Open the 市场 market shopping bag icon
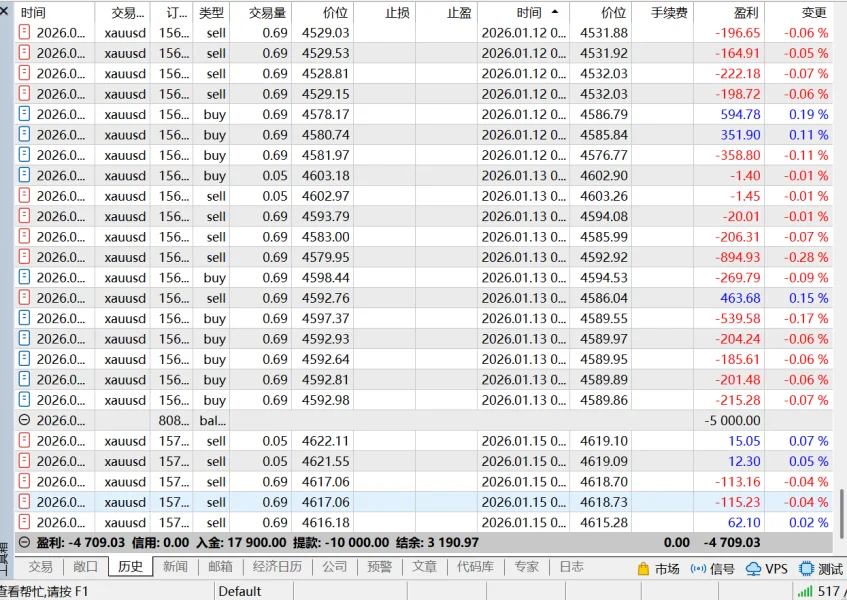This screenshot has height=600, width=847. [x=643, y=569]
